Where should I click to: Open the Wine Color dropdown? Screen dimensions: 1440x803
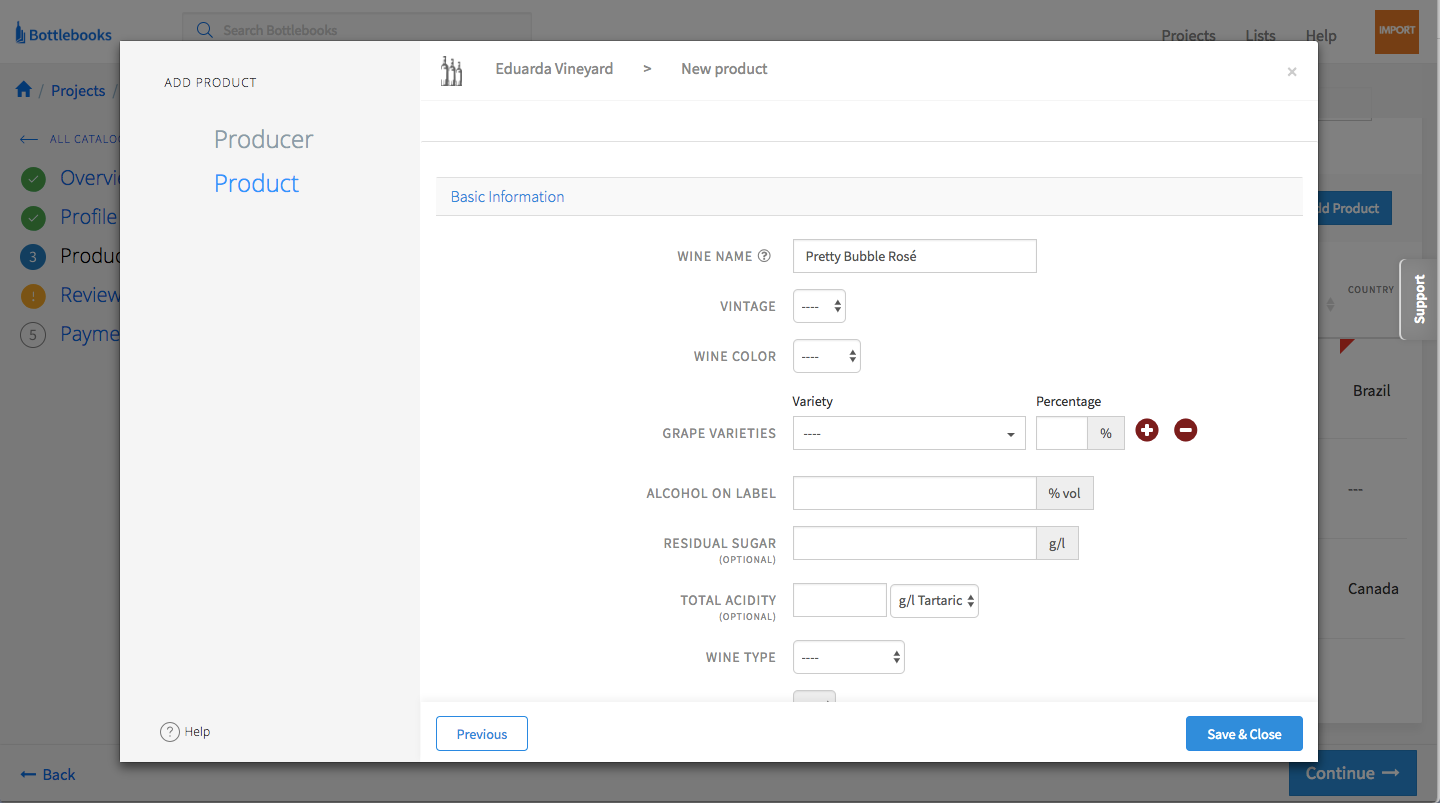(827, 356)
